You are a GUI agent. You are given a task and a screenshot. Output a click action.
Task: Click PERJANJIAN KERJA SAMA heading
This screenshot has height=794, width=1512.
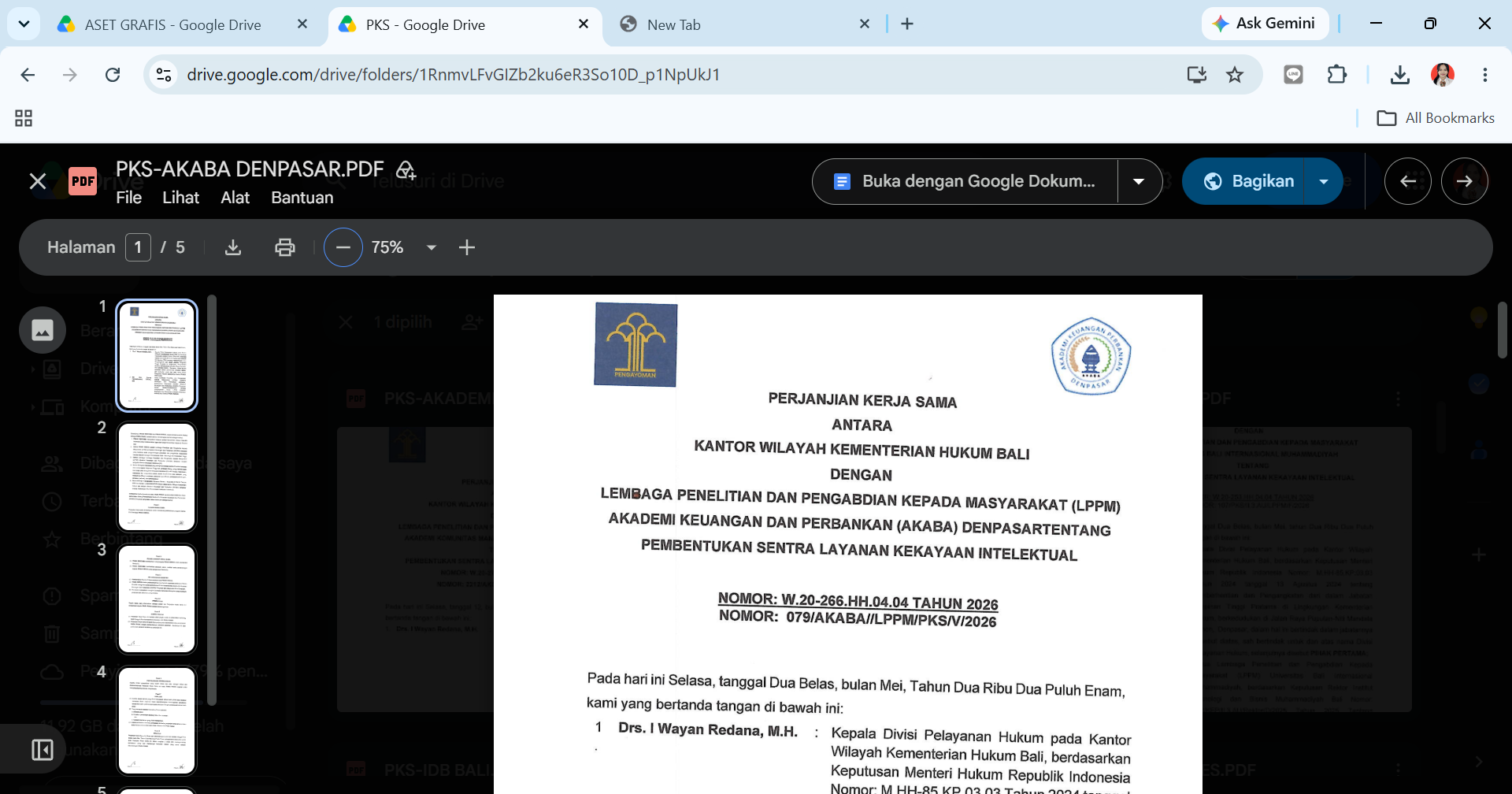tap(862, 401)
